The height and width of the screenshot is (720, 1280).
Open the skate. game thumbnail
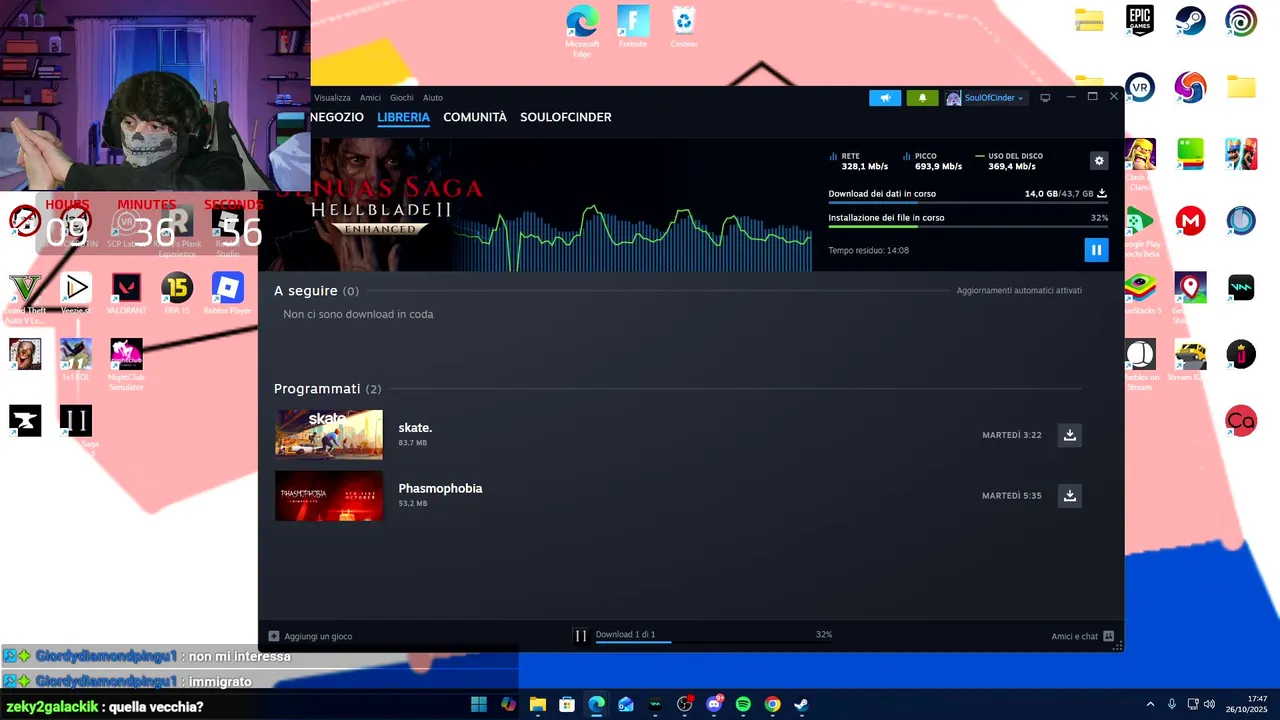329,434
